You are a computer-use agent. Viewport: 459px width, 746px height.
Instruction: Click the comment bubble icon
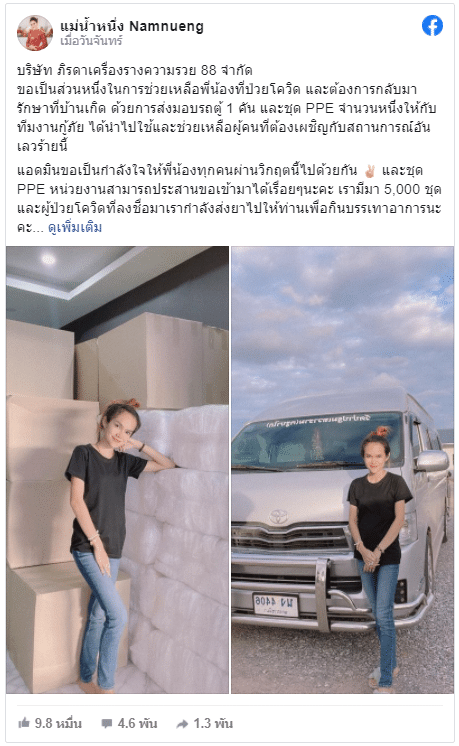[x=107, y=724]
